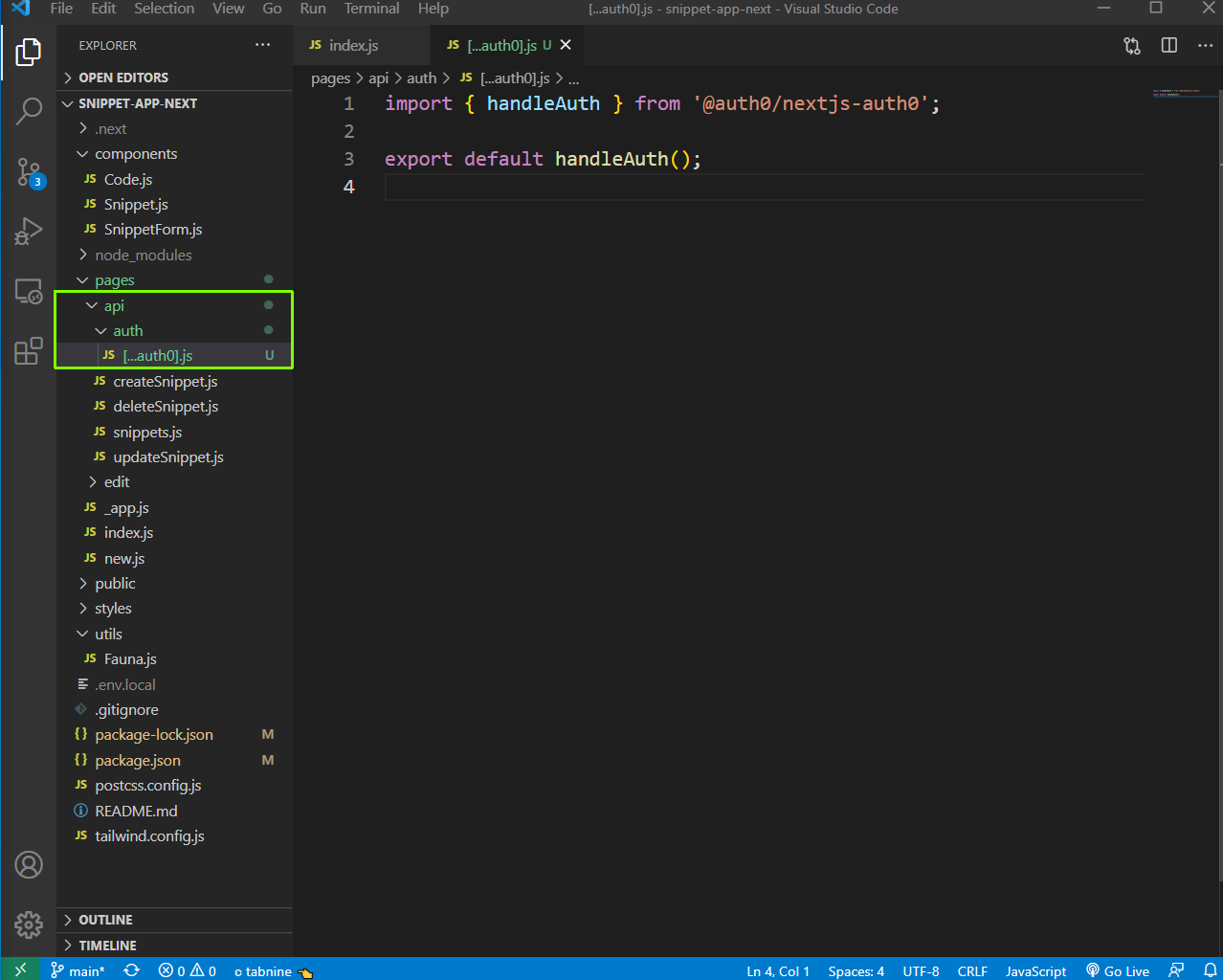This screenshot has width=1223, height=980.
Task: Collapse the components folder
Action: click(174, 153)
